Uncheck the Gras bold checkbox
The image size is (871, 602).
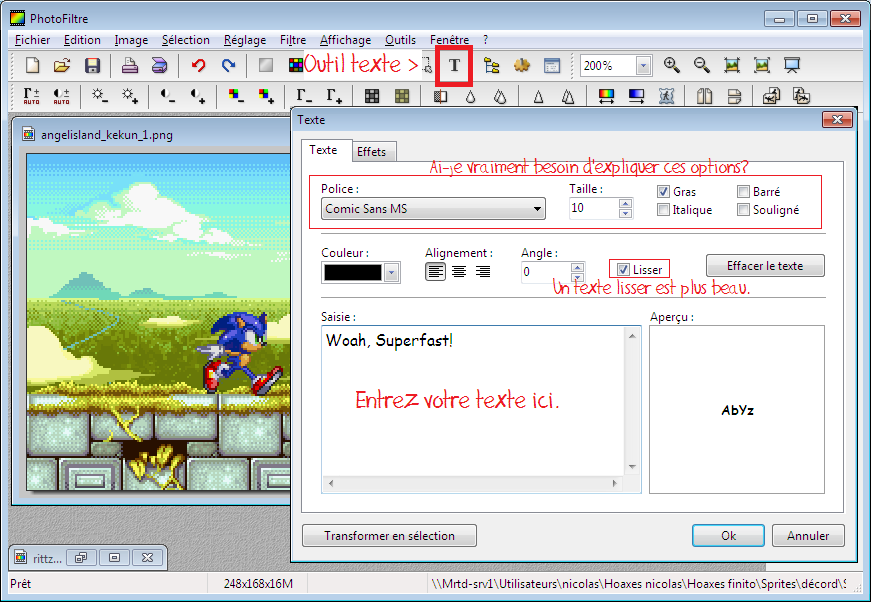663,191
